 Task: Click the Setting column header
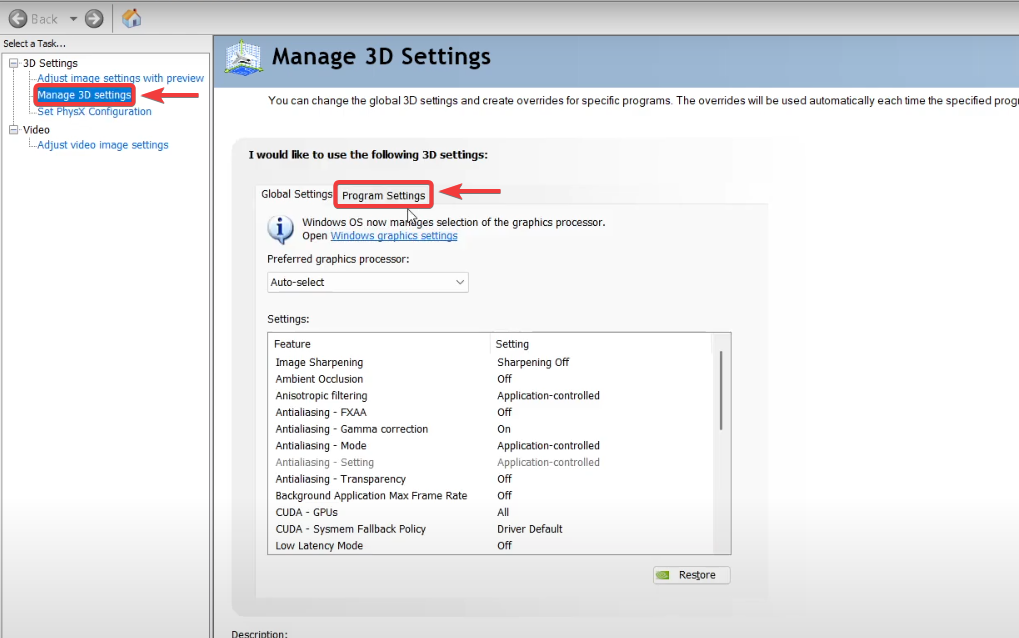pos(601,344)
